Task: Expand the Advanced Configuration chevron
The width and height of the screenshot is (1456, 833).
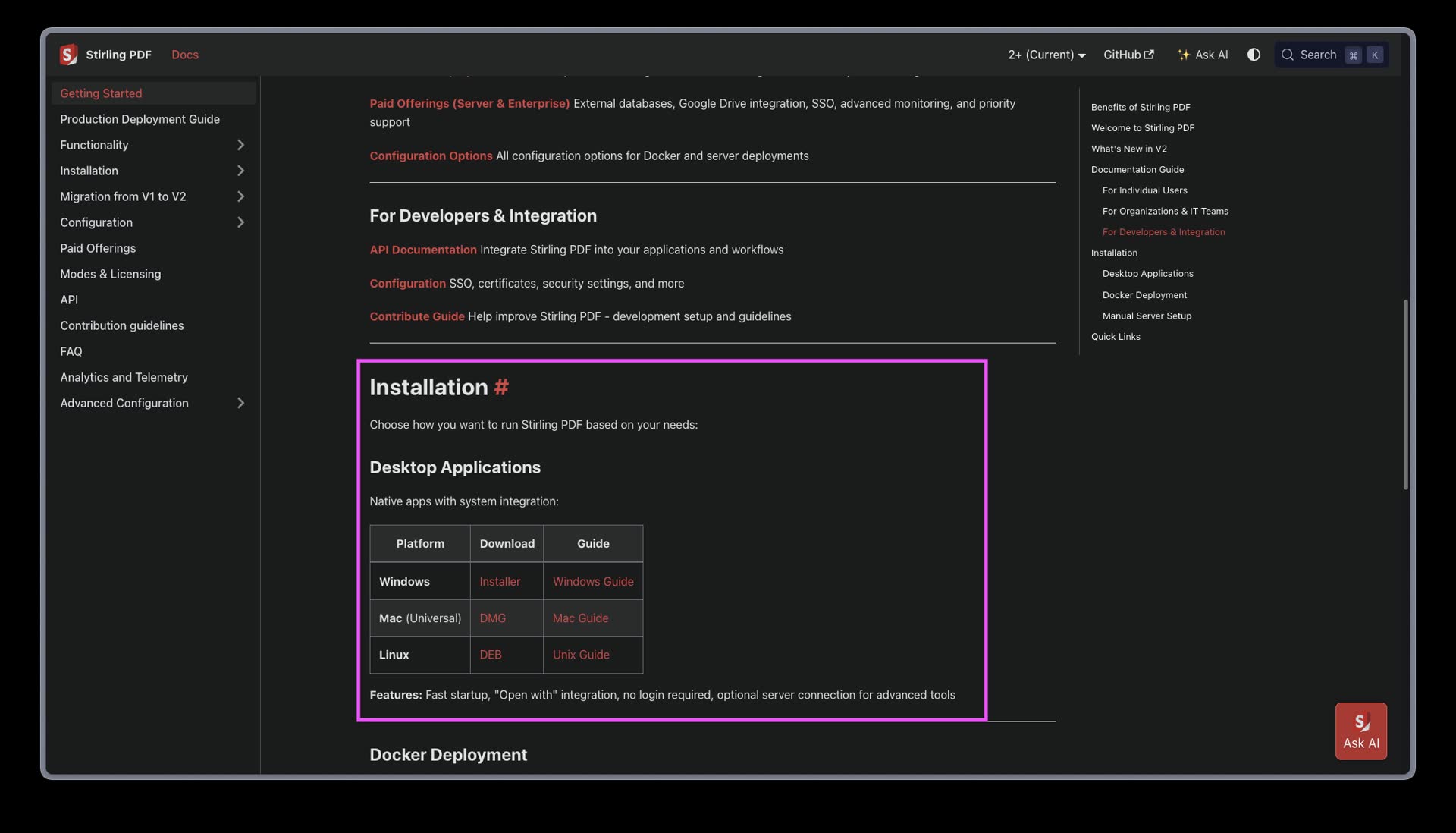Action: pyautogui.click(x=240, y=403)
